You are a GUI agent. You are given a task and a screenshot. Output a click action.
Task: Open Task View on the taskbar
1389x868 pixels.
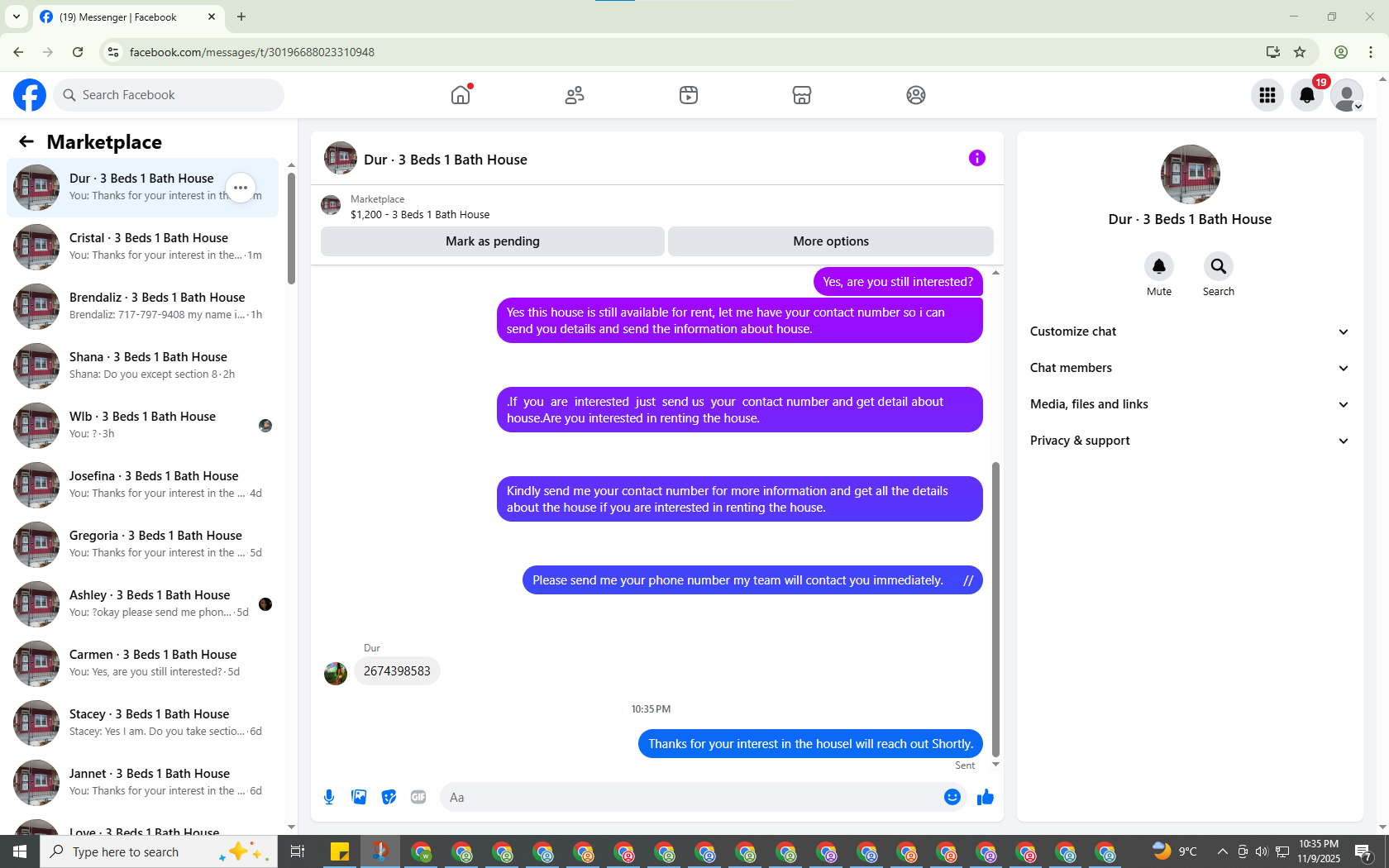(x=298, y=851)
